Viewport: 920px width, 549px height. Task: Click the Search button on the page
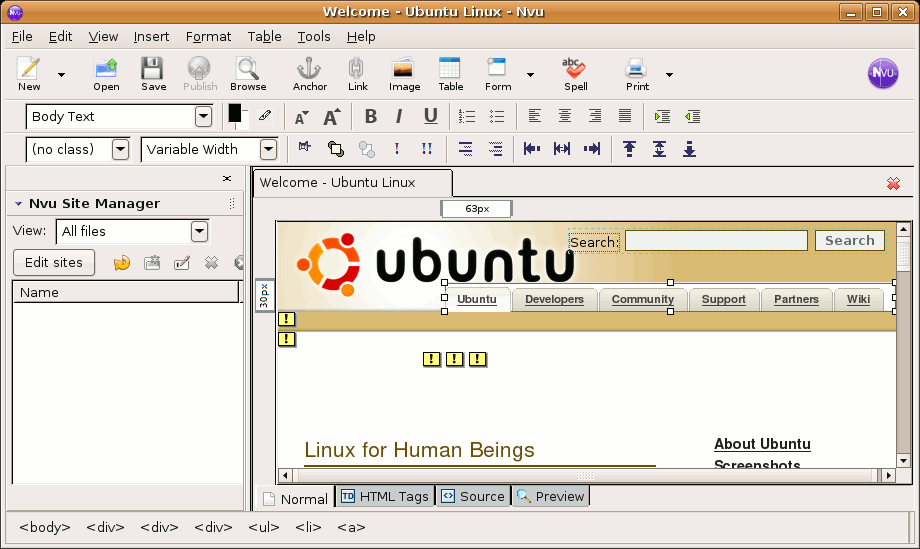tap(850, 240)
